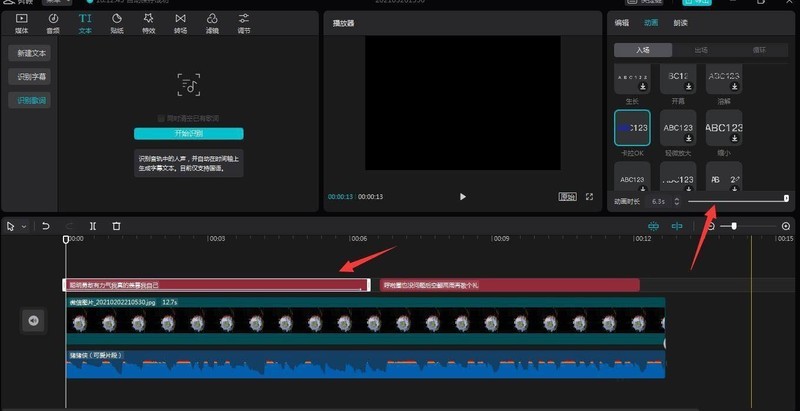Open the 转场 (Transitions) panel
Image resolution: width=800 pixels, height=411 pixels.
click(180, 23)
